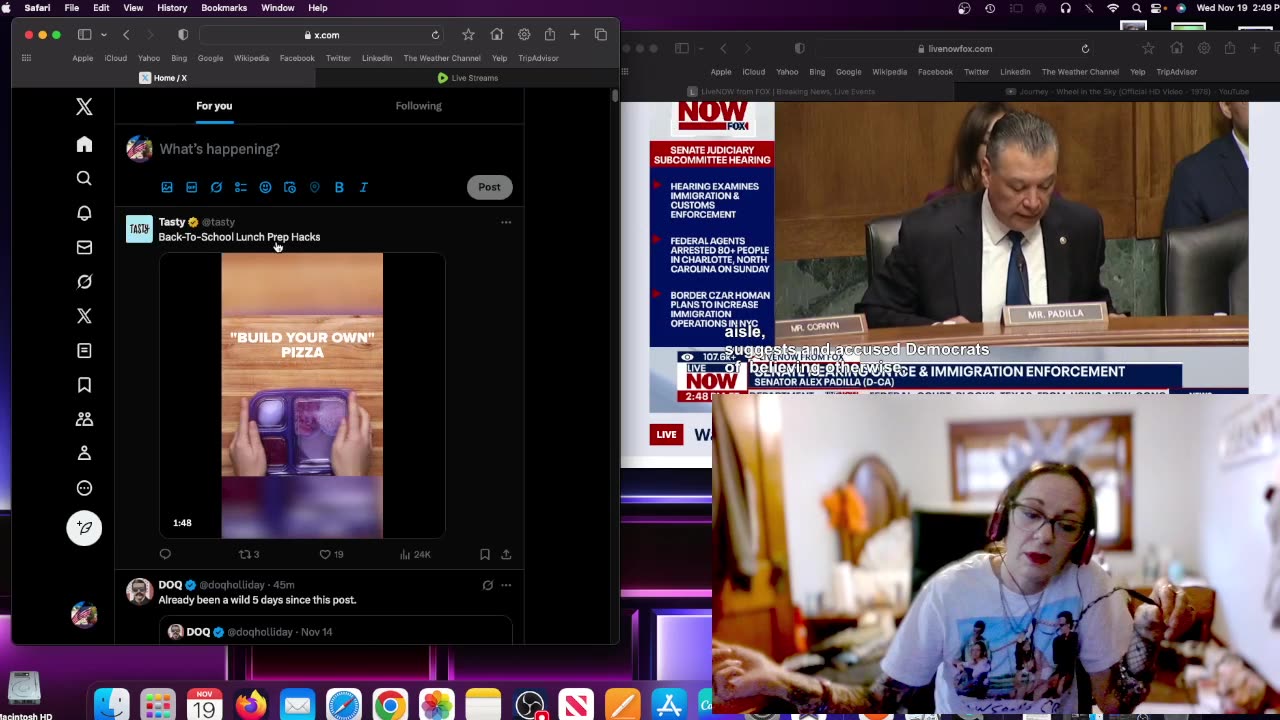Viewport: 1280px width, 720px height.
Task: Open the Safari View menu
Action: pyautogui.click(x=133, y=8)
